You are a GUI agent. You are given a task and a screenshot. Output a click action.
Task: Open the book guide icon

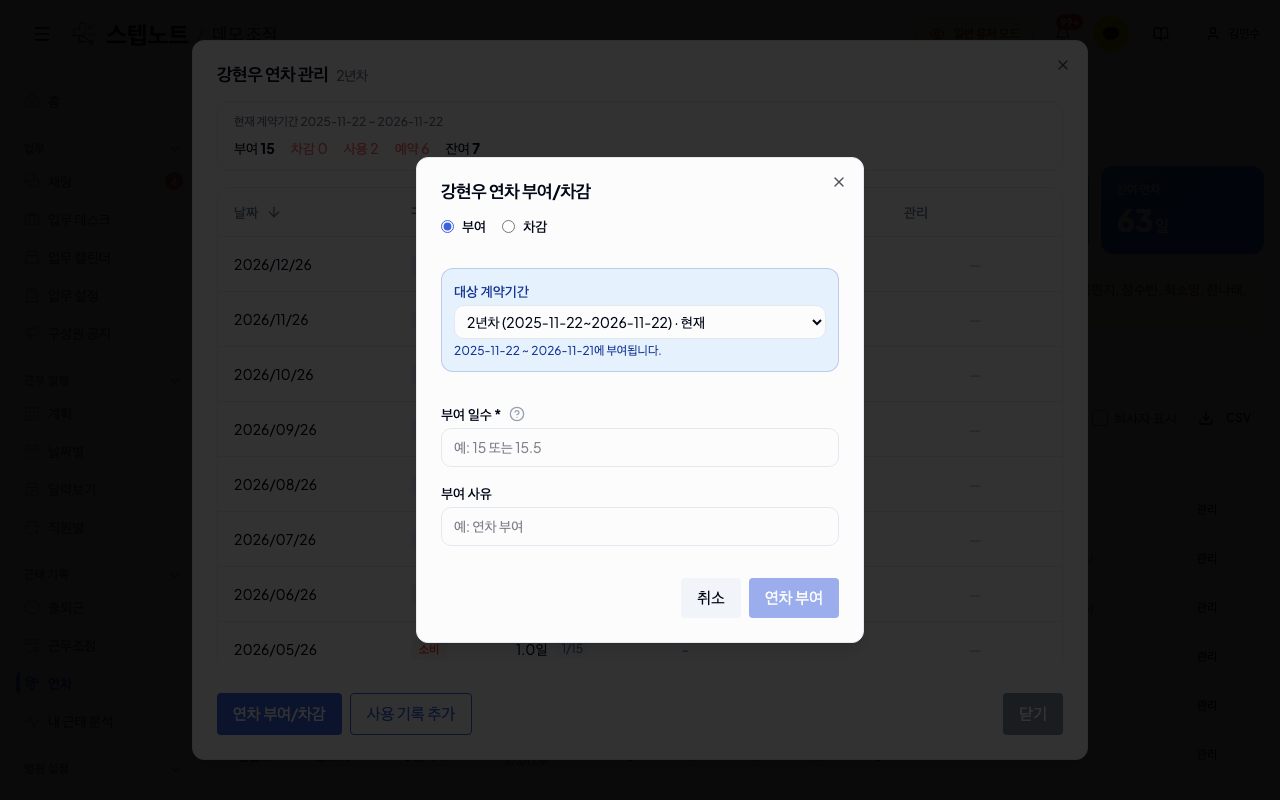click(1161, 34)
